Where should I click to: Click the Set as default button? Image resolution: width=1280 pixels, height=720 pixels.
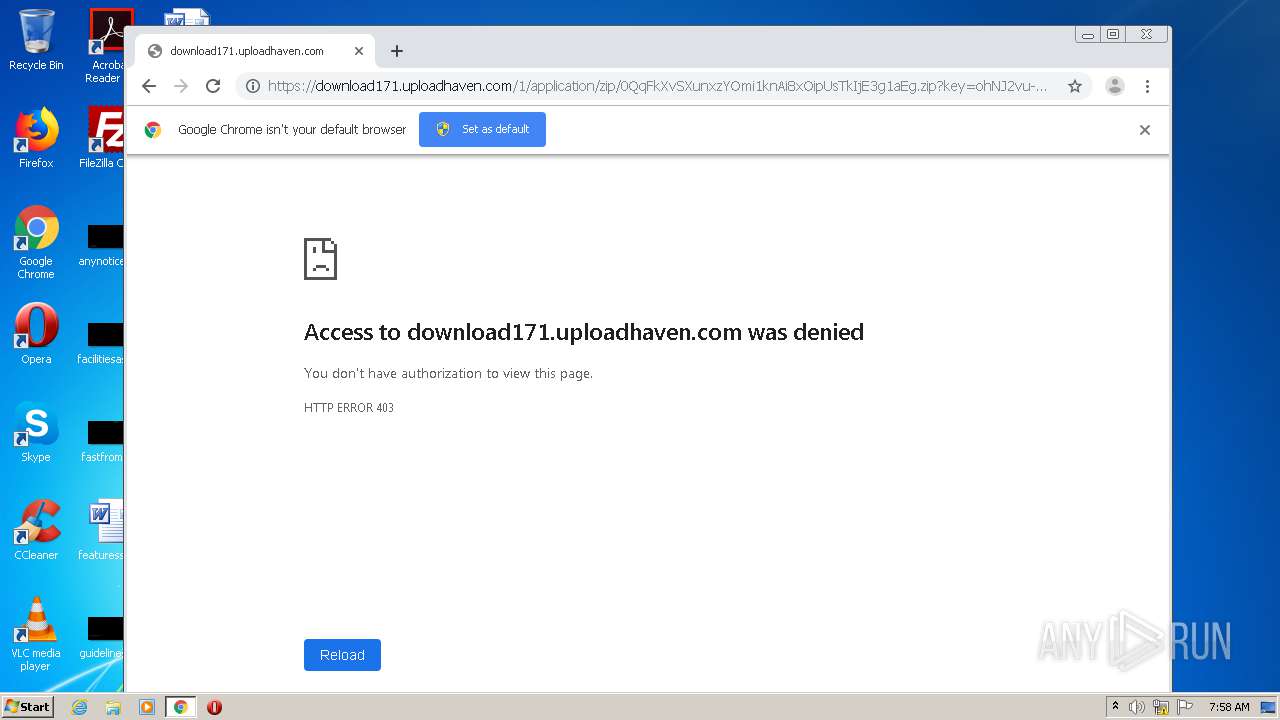(x=482, y=129)
